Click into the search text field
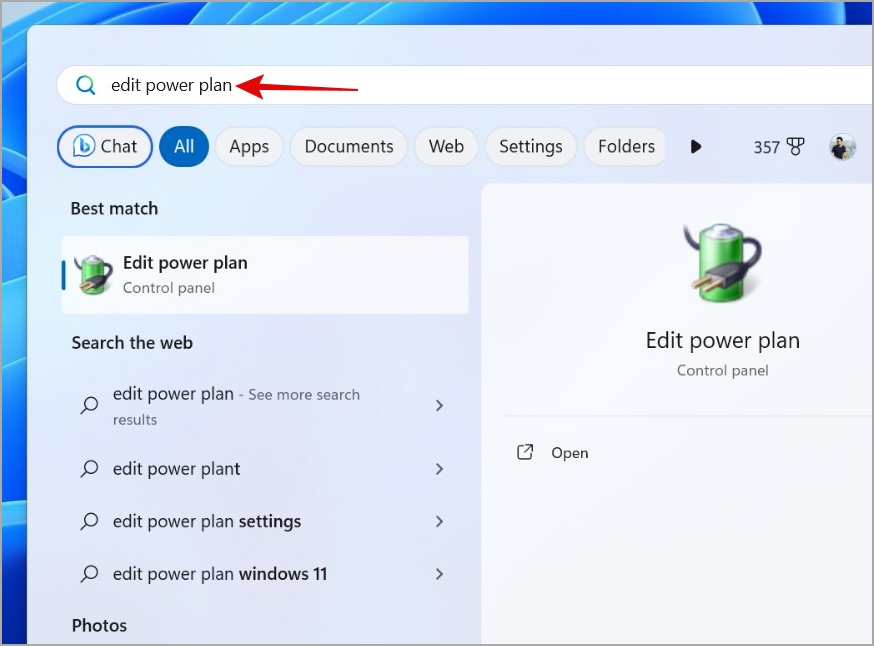 coord(466,85)
